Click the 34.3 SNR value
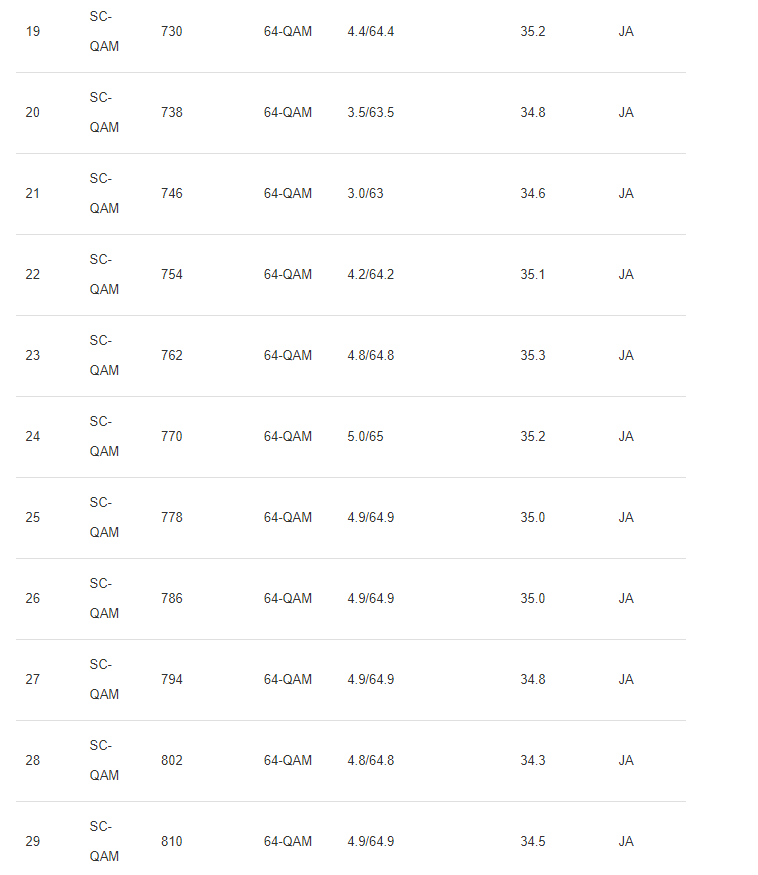Viewport: 758px width, 875px height. tap(533, 761)
